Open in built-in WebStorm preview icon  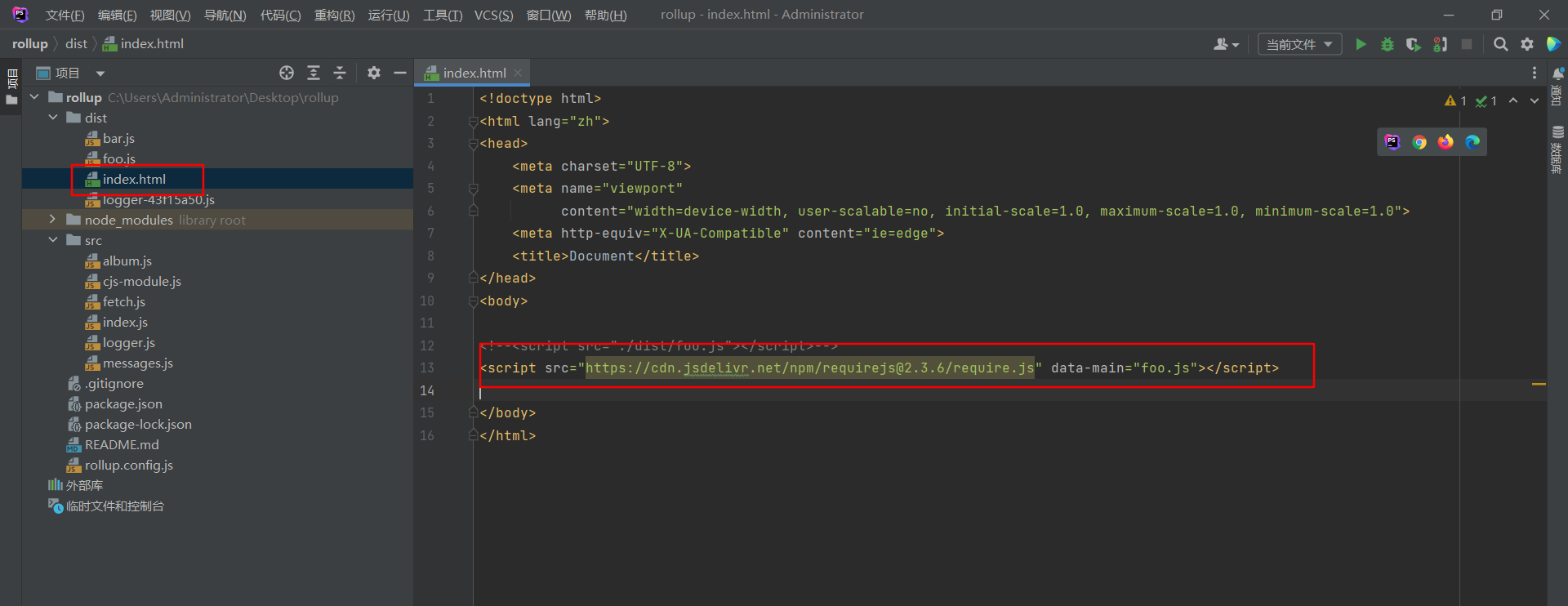[x=1392, y=142]
